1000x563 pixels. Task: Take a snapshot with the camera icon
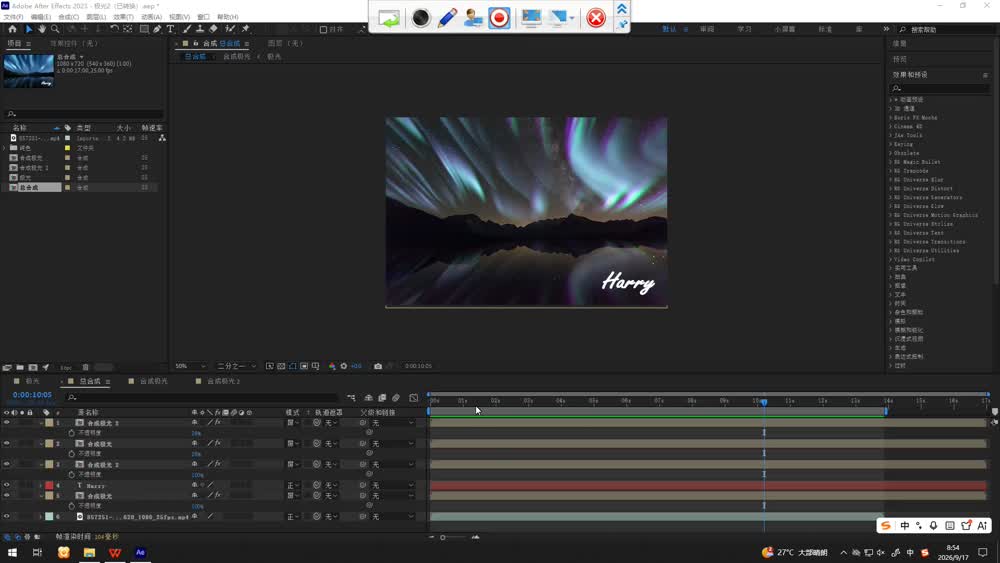click(378, 366)
